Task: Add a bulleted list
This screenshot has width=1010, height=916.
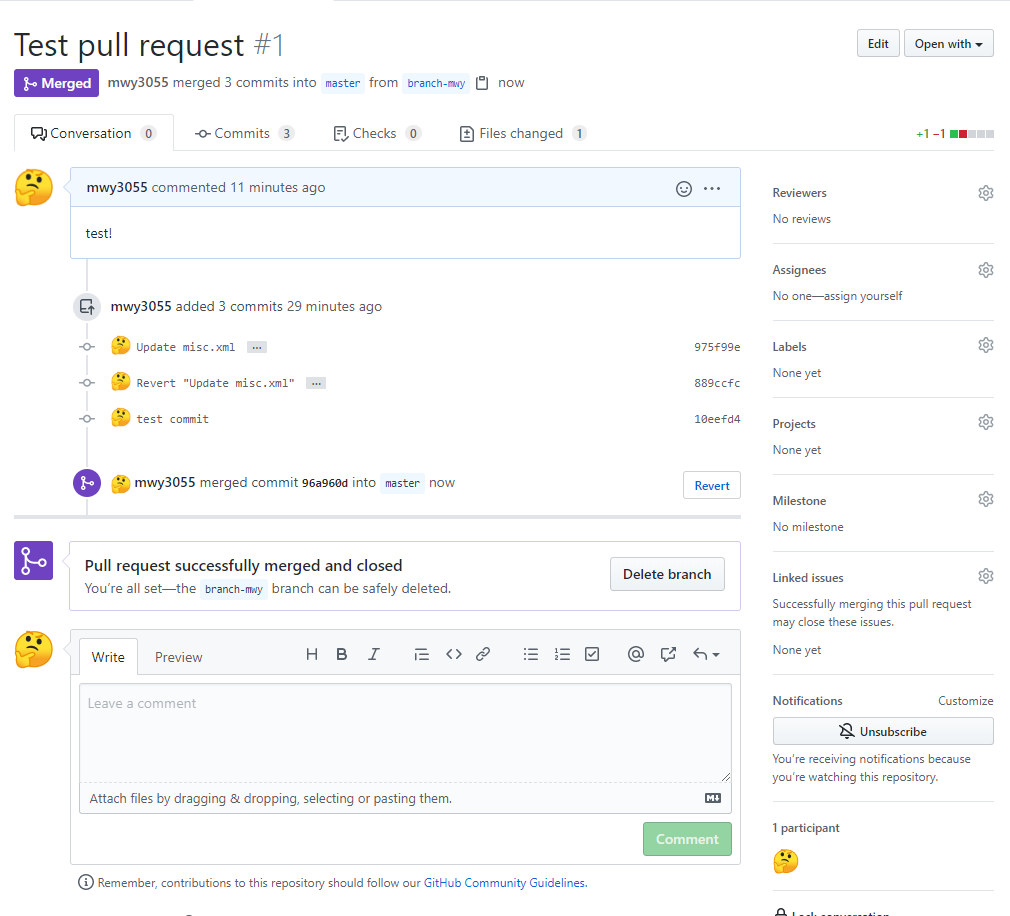Action: [x=531, y=654]
